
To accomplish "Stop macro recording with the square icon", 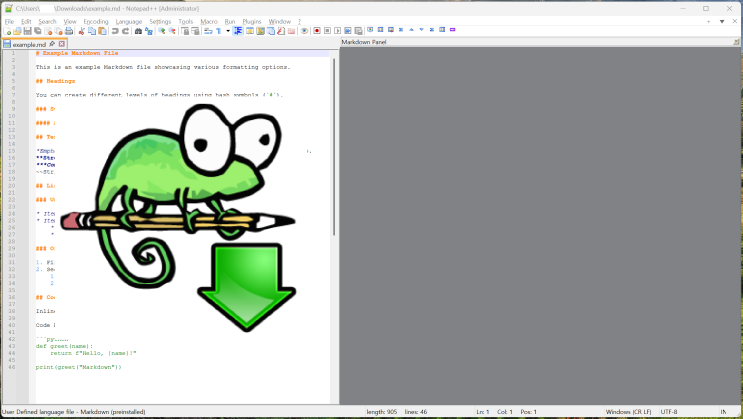I will coord(327,31).
